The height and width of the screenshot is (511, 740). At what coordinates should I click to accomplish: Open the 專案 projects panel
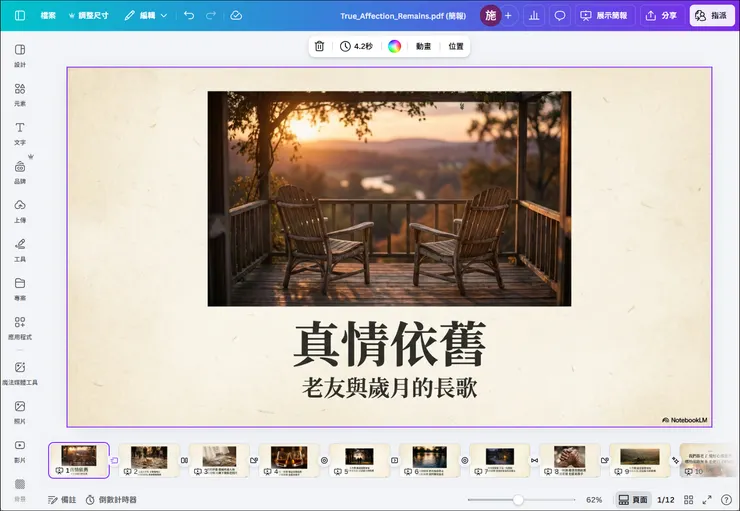click(20, 289)
